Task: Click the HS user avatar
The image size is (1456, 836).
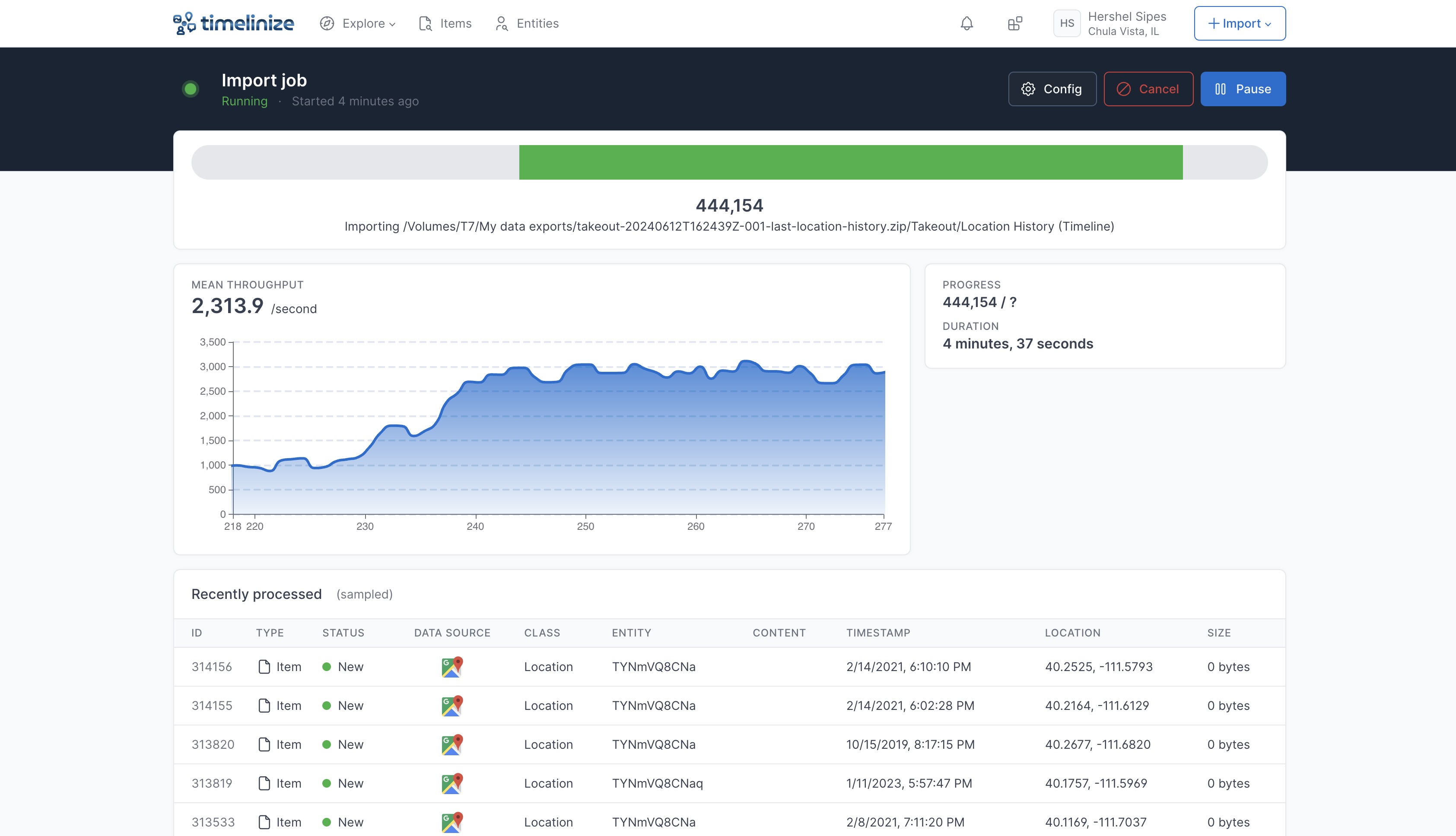Action: pos(1067,24)
